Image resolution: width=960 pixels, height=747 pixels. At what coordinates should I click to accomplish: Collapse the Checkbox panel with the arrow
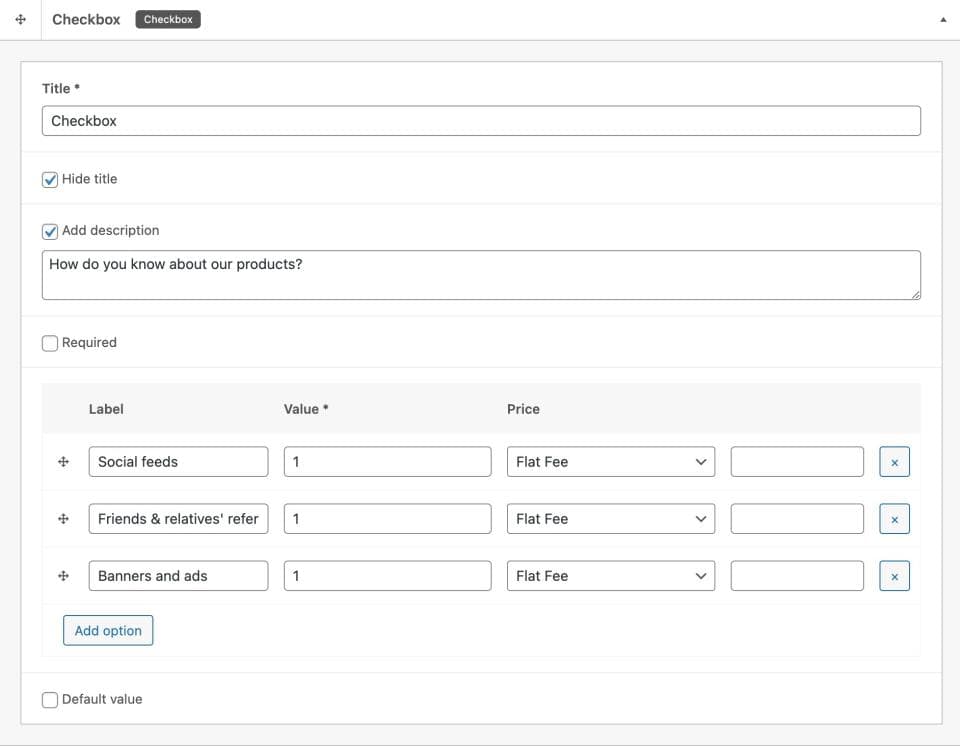click(943, 20)
